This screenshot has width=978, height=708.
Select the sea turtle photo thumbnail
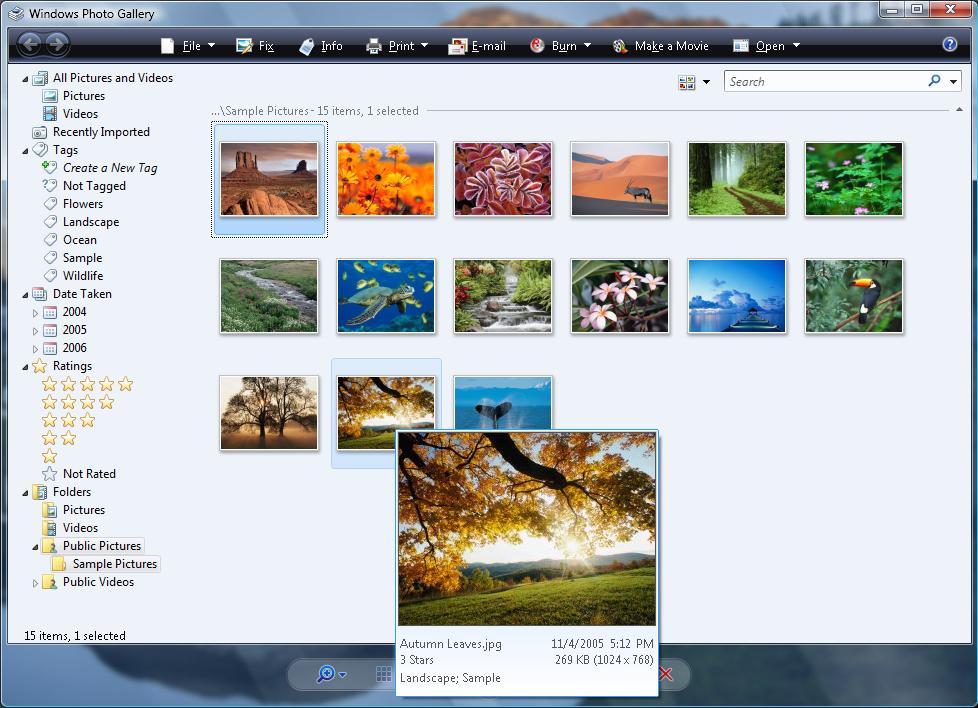point(386,296)
